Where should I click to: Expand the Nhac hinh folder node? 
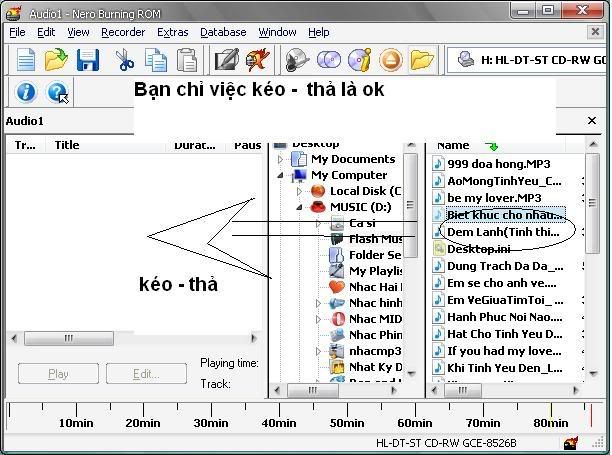coord(318,303)
